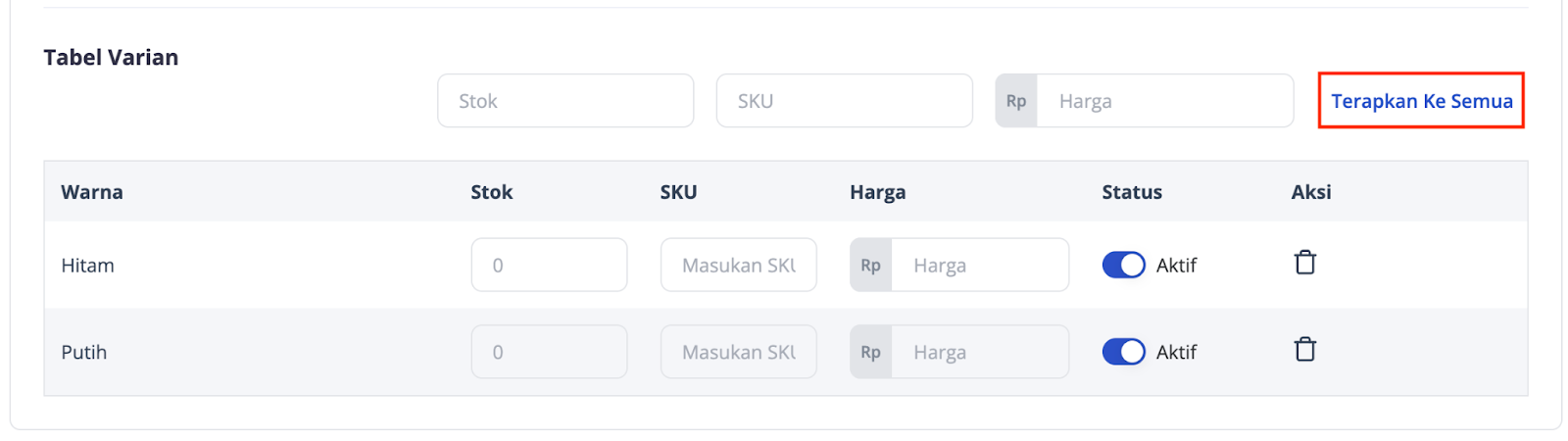The width and height of the screenshot is (1568, 441).
Task: Delete the Putih variant with trash icon
Action: point(1304,350)
